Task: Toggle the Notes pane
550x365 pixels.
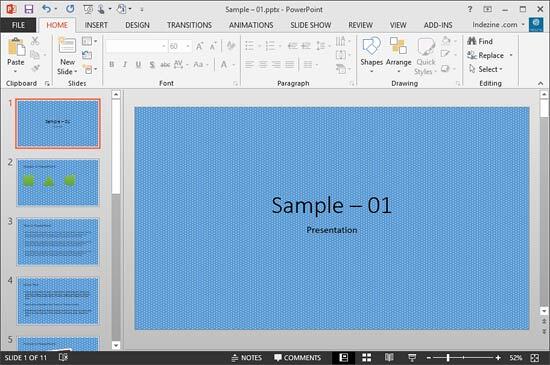Action: tap(247, 358)
